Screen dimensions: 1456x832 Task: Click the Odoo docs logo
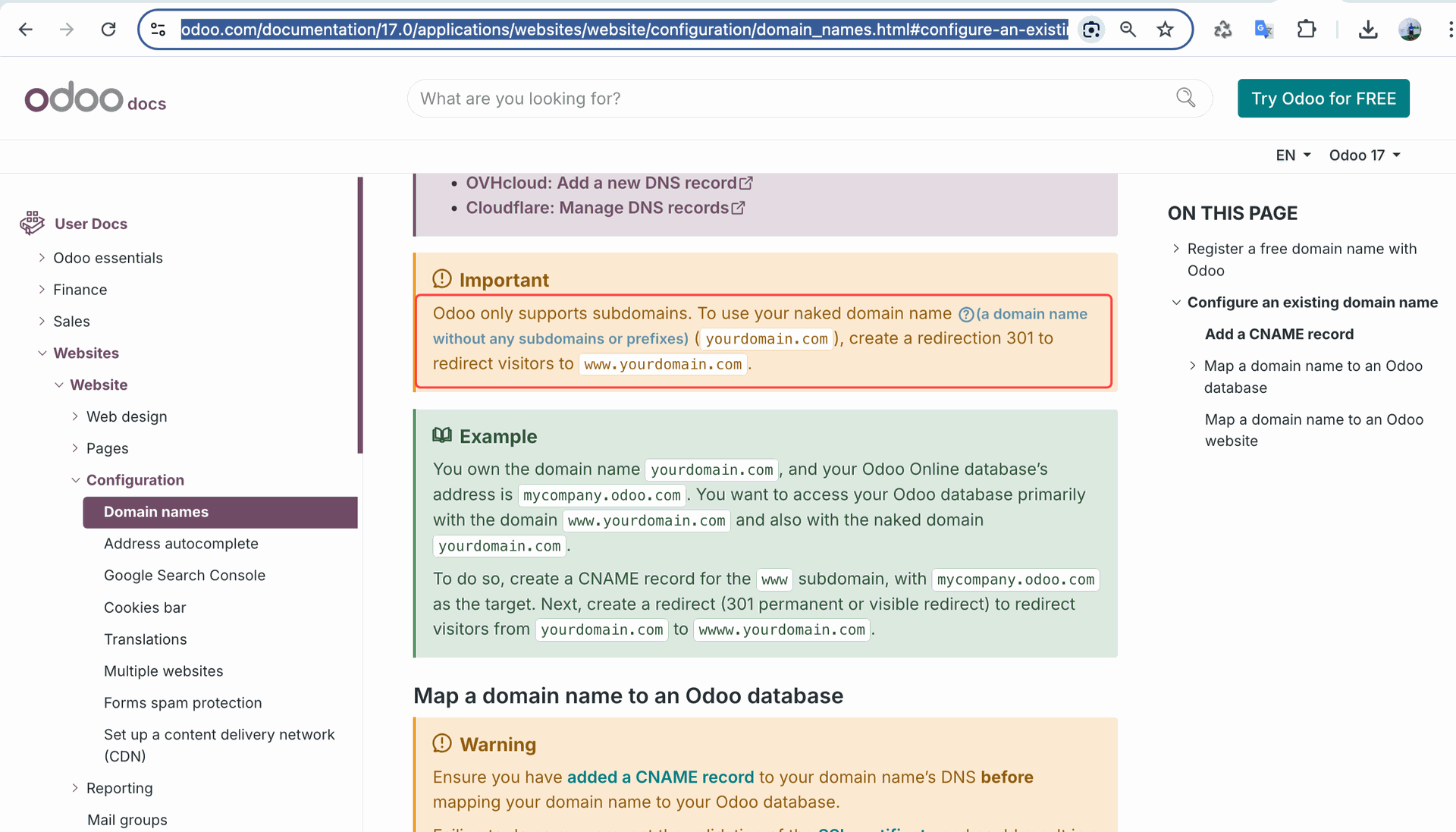96,97
